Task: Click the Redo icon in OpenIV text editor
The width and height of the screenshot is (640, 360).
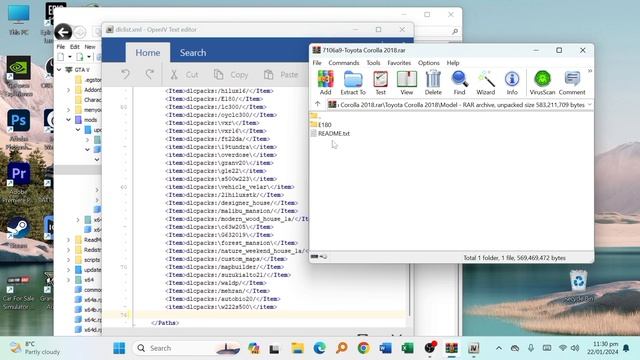Action: click(x=150, y=74)
